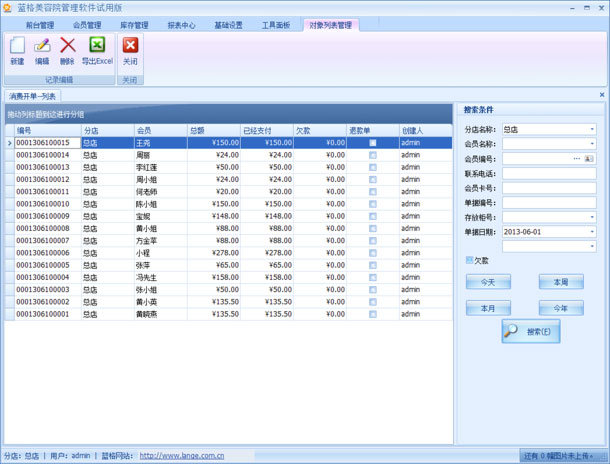Check 退款单 box for order 0001306100014

373,155
